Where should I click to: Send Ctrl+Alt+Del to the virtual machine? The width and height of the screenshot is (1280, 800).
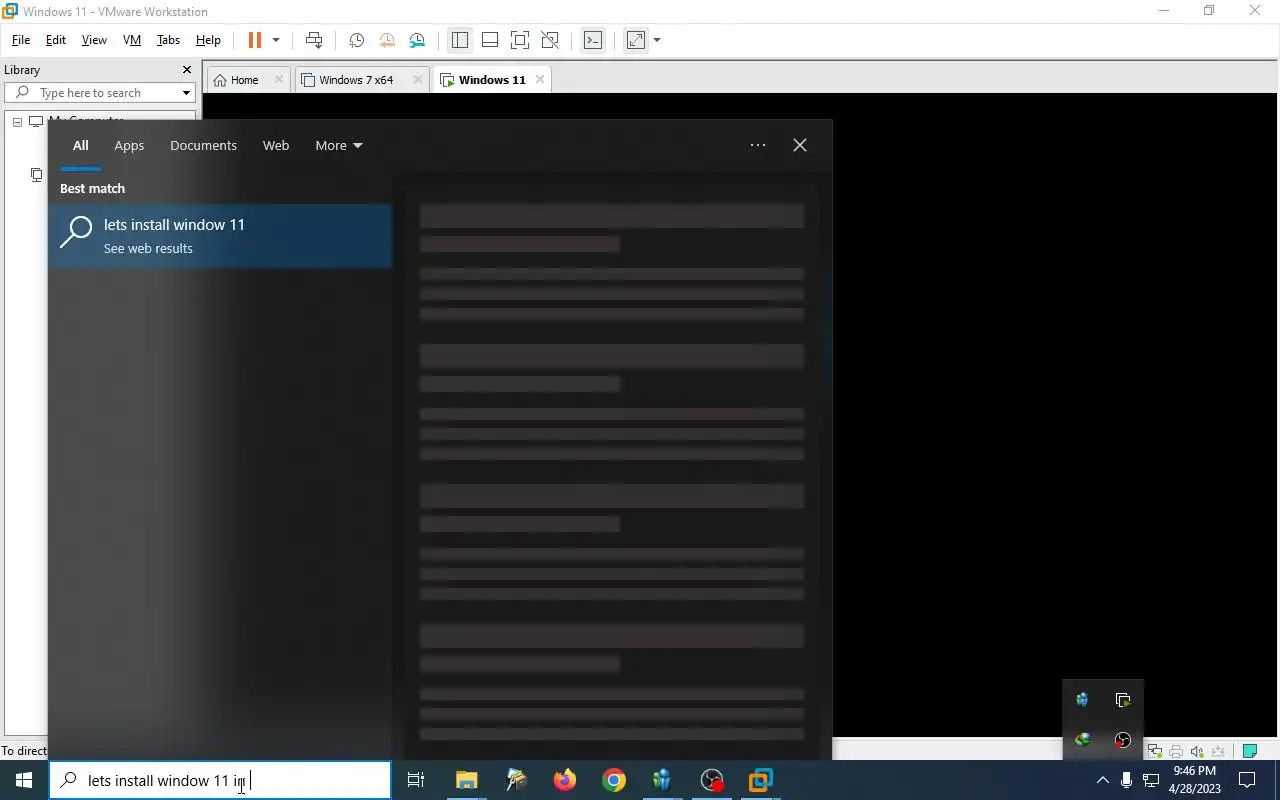(314, 40)
